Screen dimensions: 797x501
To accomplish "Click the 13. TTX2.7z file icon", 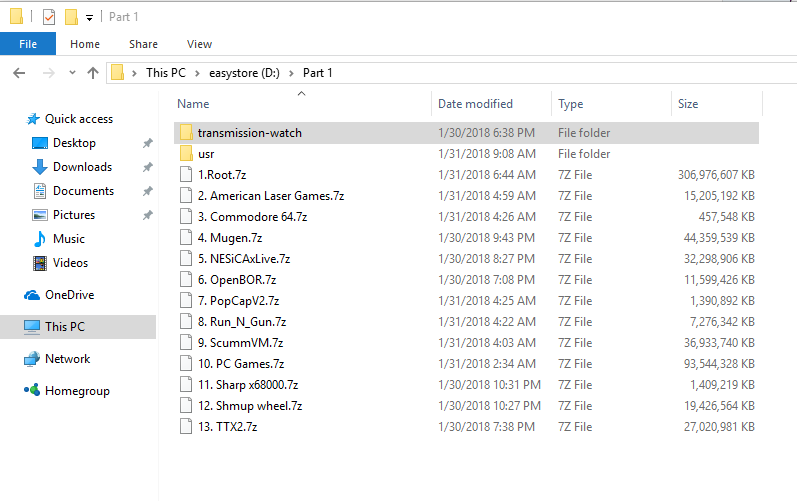I will [x=186, y=426].
